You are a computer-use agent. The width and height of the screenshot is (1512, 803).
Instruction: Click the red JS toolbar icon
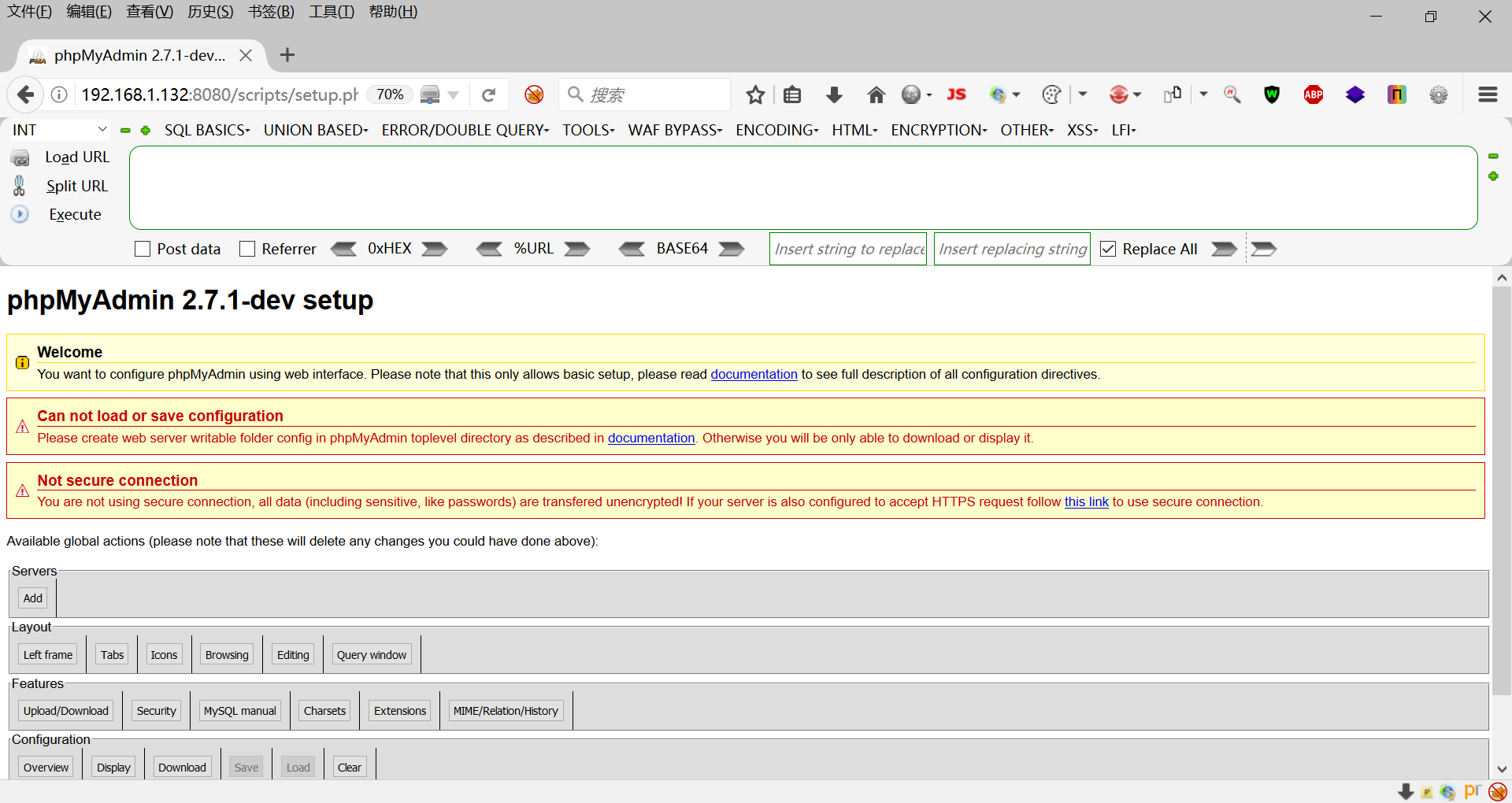tap(956, 95)
